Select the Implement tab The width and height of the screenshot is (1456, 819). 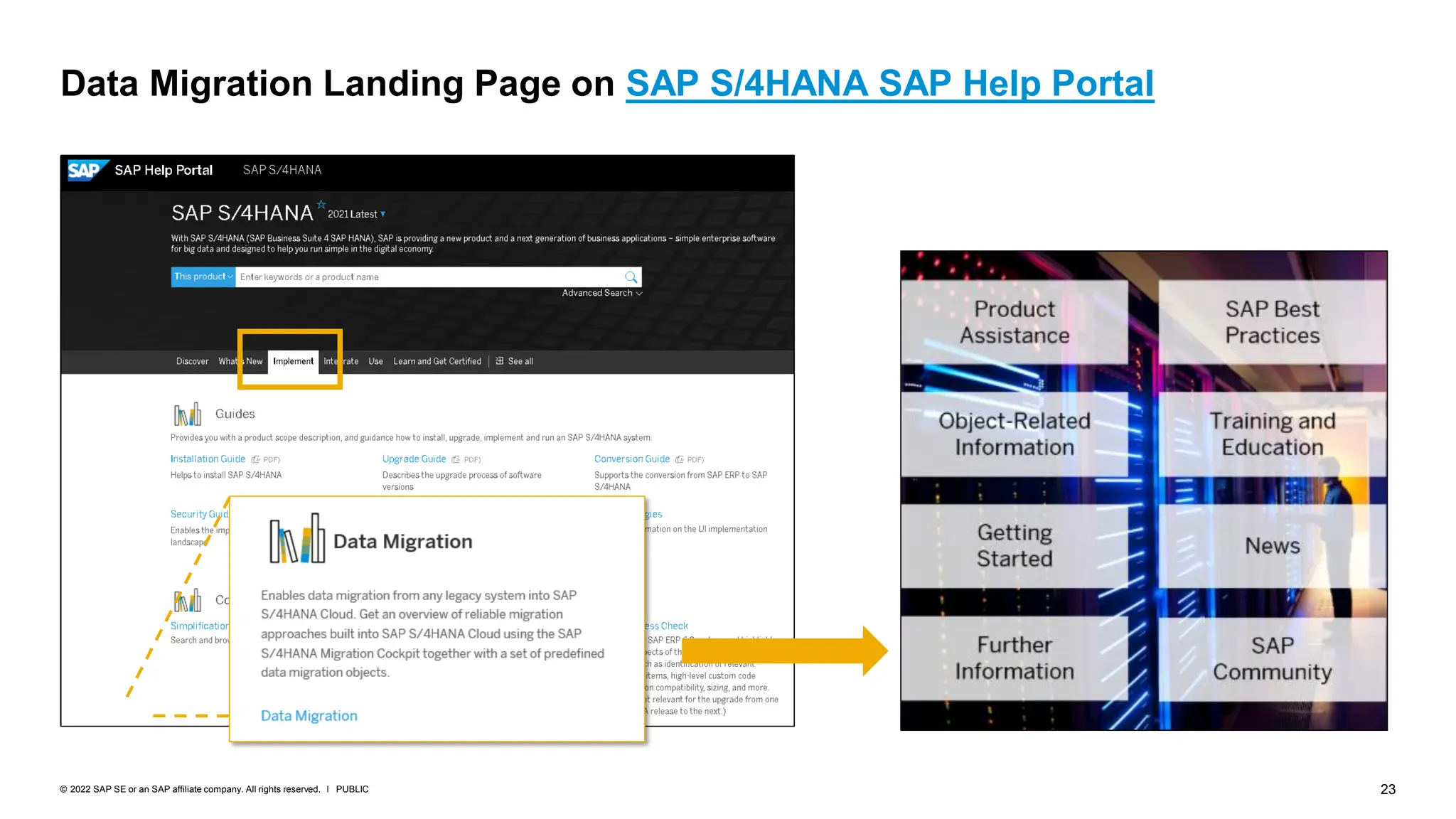click(293, 361)
